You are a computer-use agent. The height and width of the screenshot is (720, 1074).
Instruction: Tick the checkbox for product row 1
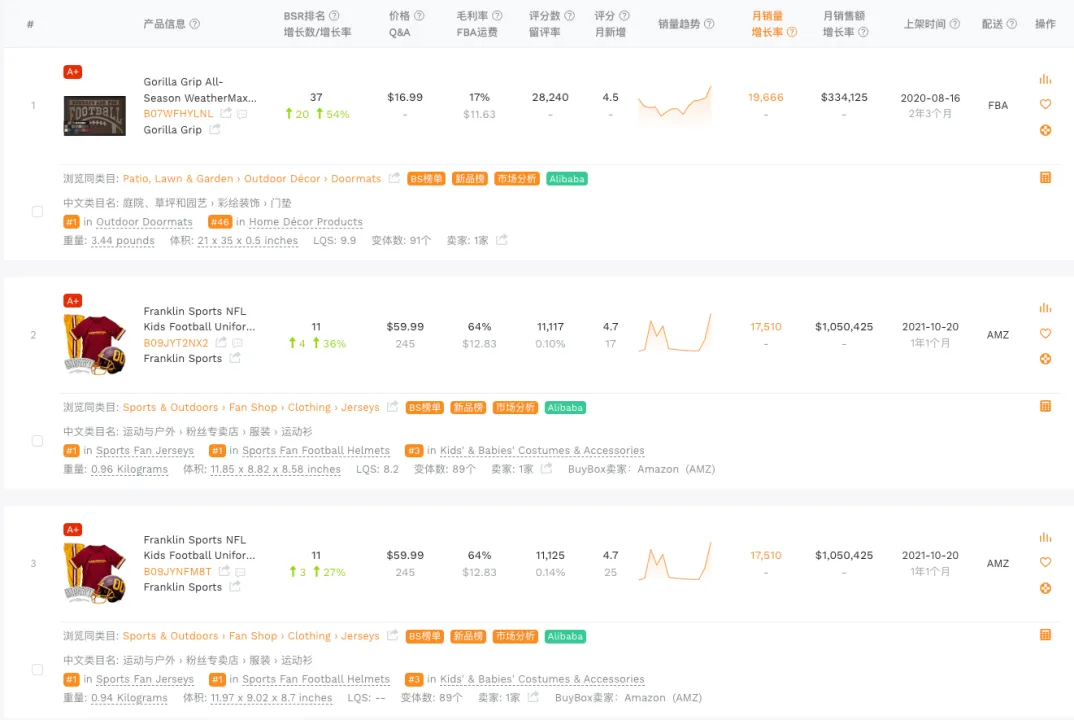tap(38, 212)
